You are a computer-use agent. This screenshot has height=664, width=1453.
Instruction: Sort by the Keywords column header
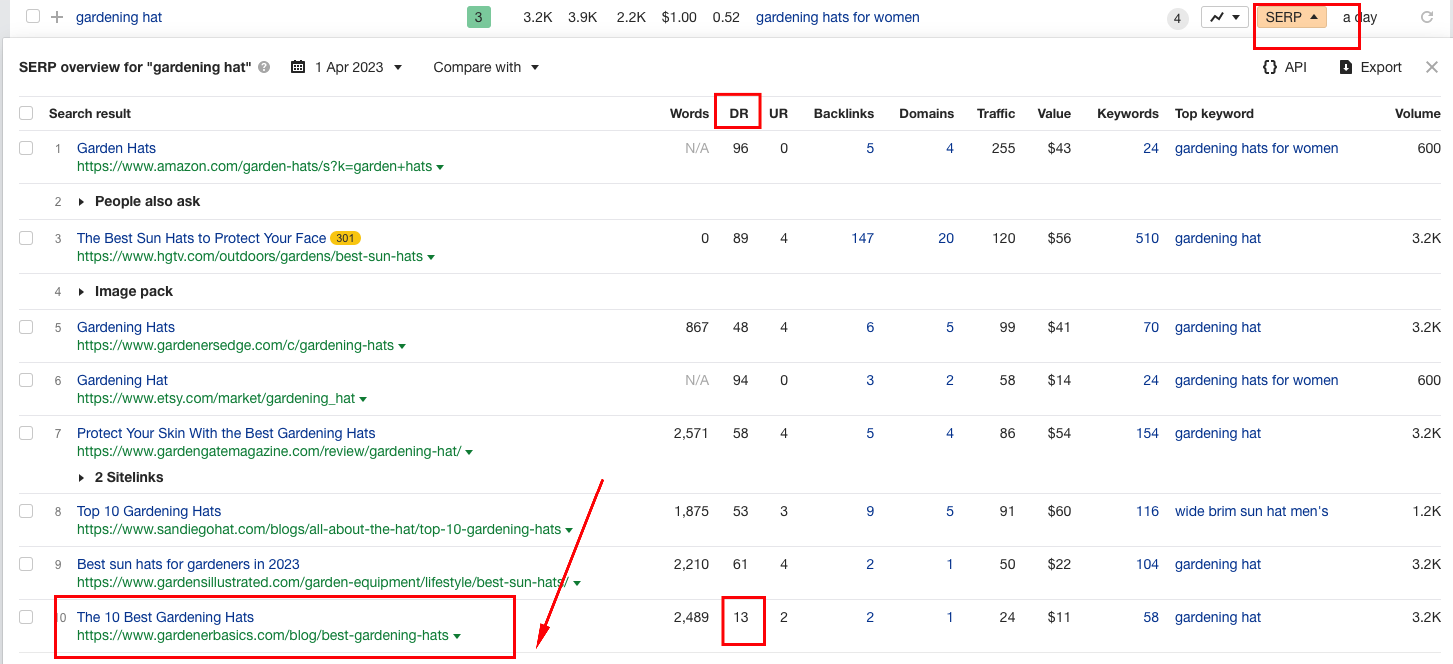tap(1128, 113)
